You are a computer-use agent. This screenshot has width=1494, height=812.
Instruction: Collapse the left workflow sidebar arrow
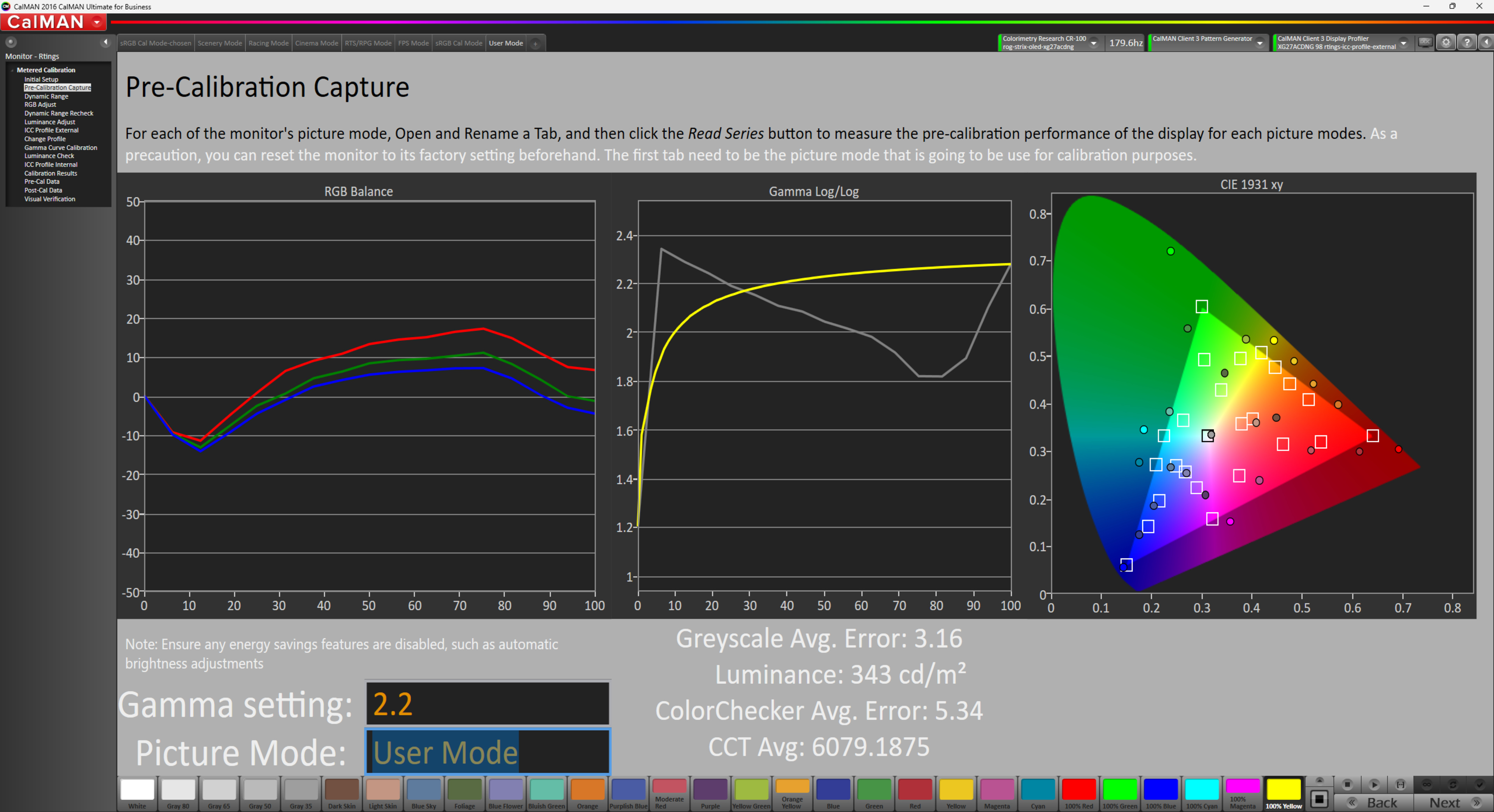click(105, 42)
